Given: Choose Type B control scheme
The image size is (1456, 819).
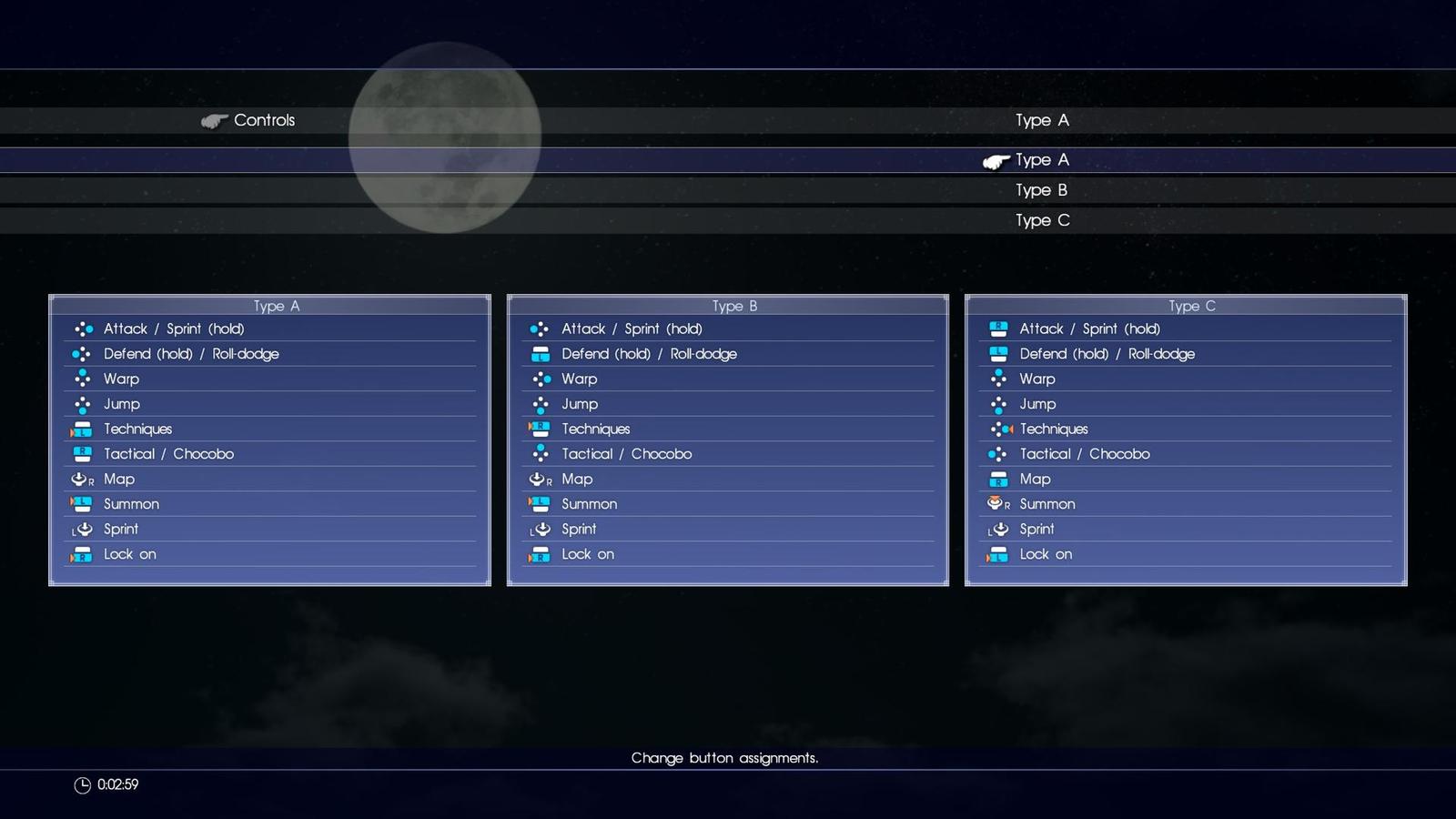Looking at the screenshot, I should coord(1041,190).
